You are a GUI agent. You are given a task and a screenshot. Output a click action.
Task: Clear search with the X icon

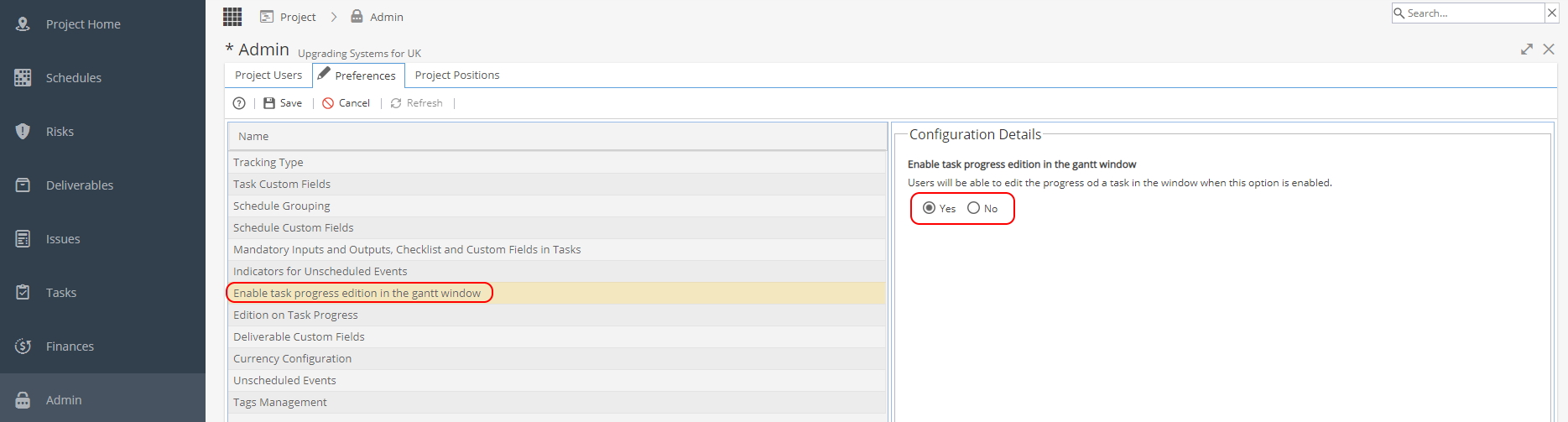(x=1552, y=13)
